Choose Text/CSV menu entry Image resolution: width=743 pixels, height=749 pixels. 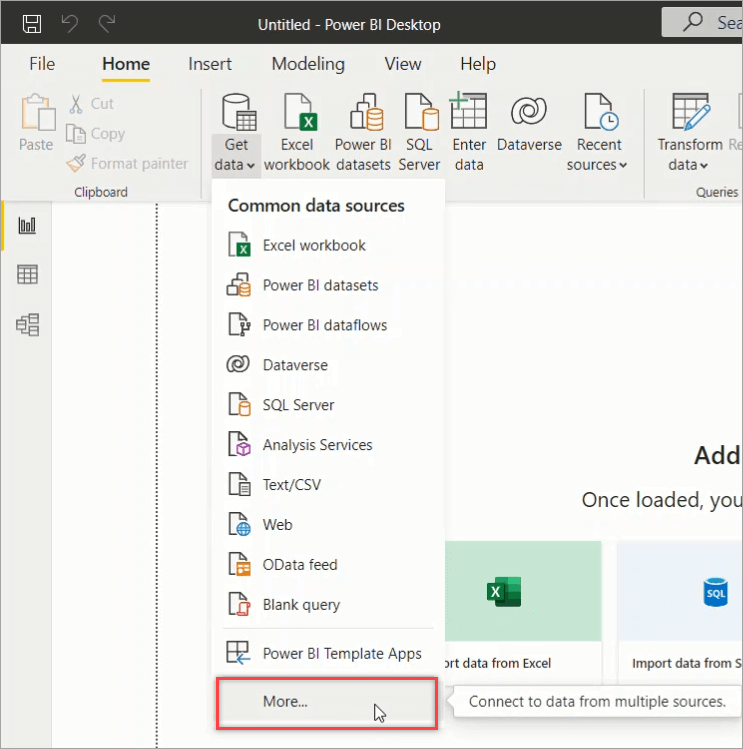(328, 484)
